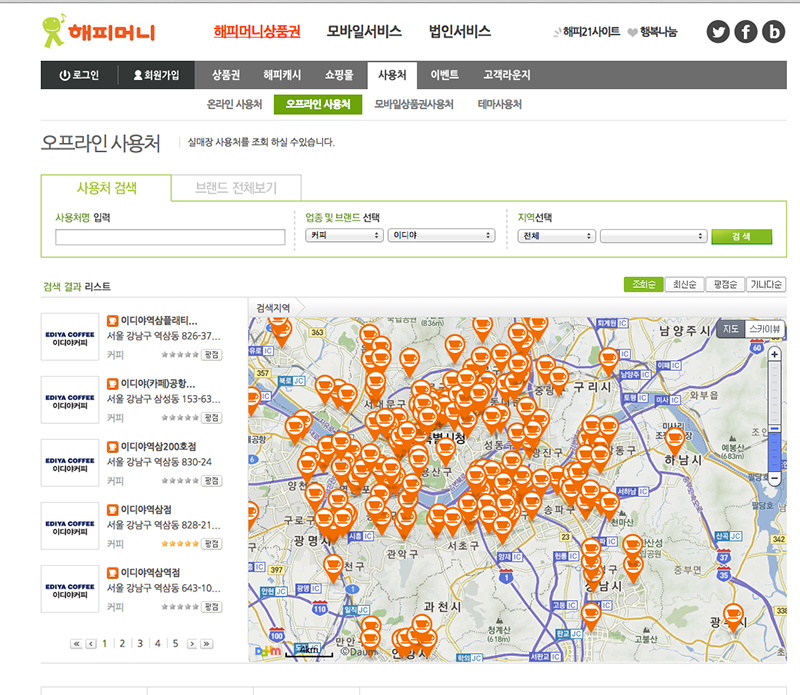This screenshot has height=695, width=800.
Task: Open the blog 'b' social icon
Action: pyautogui.click(x=773, y=32)
